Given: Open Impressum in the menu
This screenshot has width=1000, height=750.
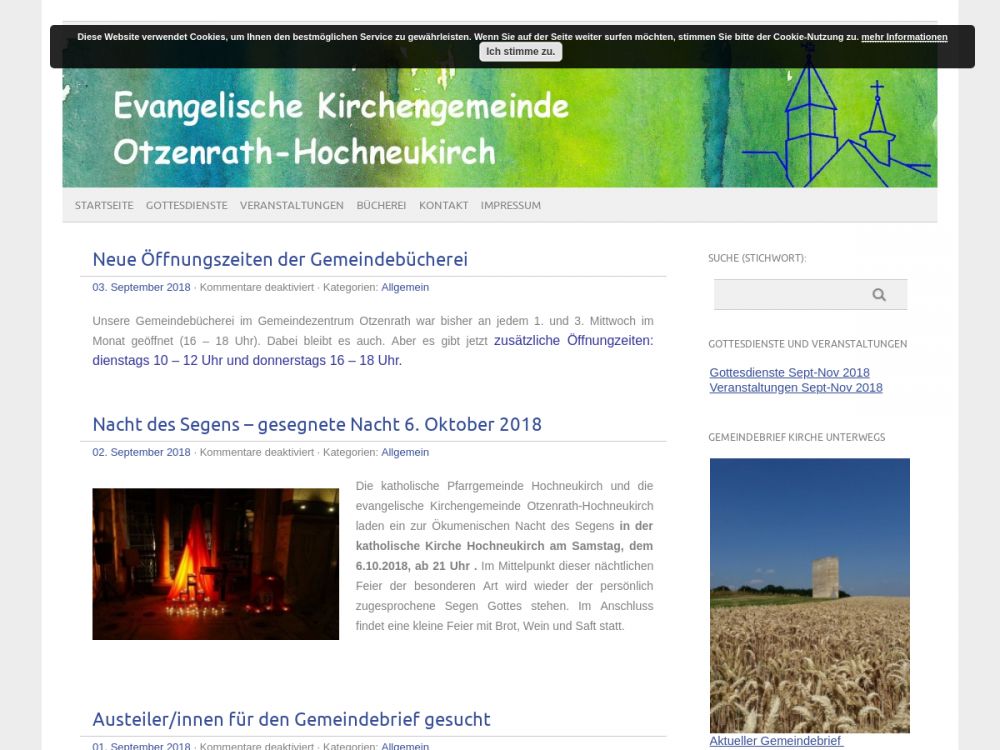Looking at the screenshot, I should 510,205.
